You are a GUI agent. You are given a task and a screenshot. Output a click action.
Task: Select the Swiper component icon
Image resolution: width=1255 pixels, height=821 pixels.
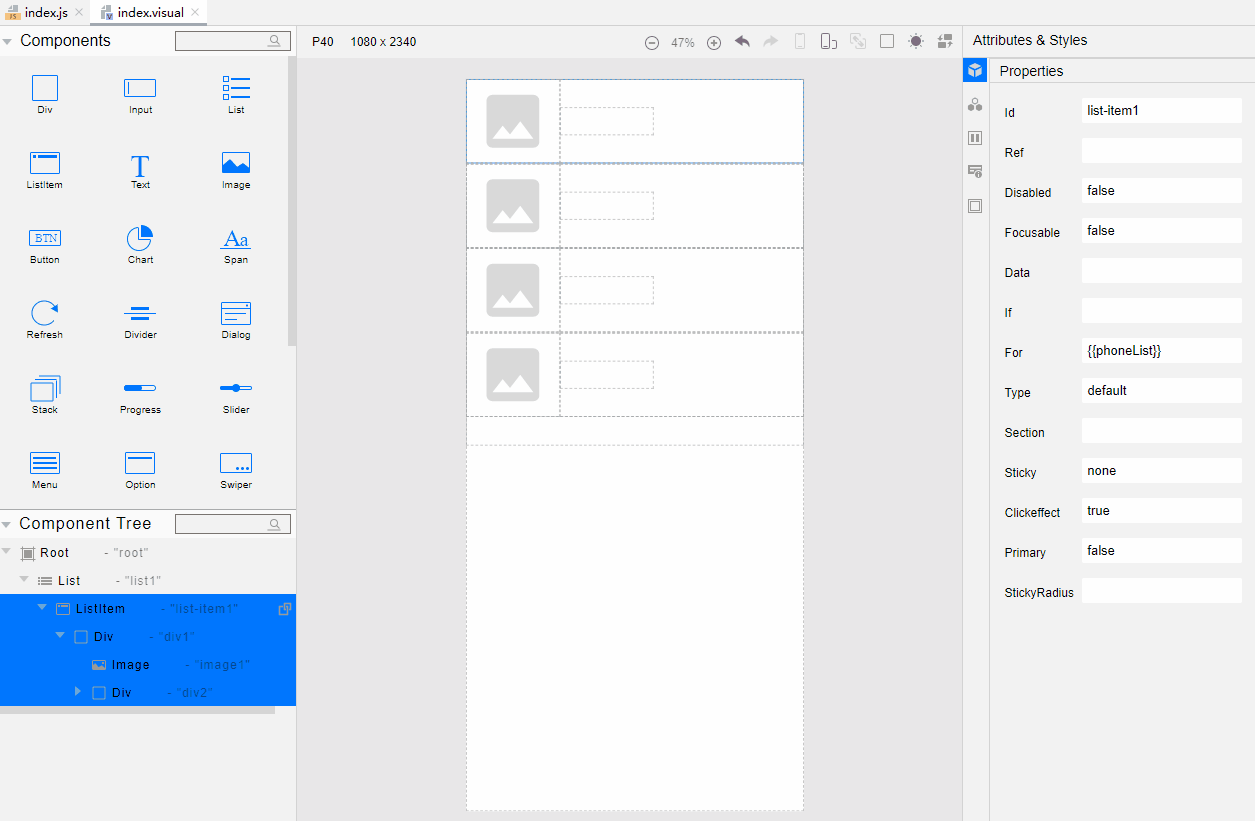[236, 464]
